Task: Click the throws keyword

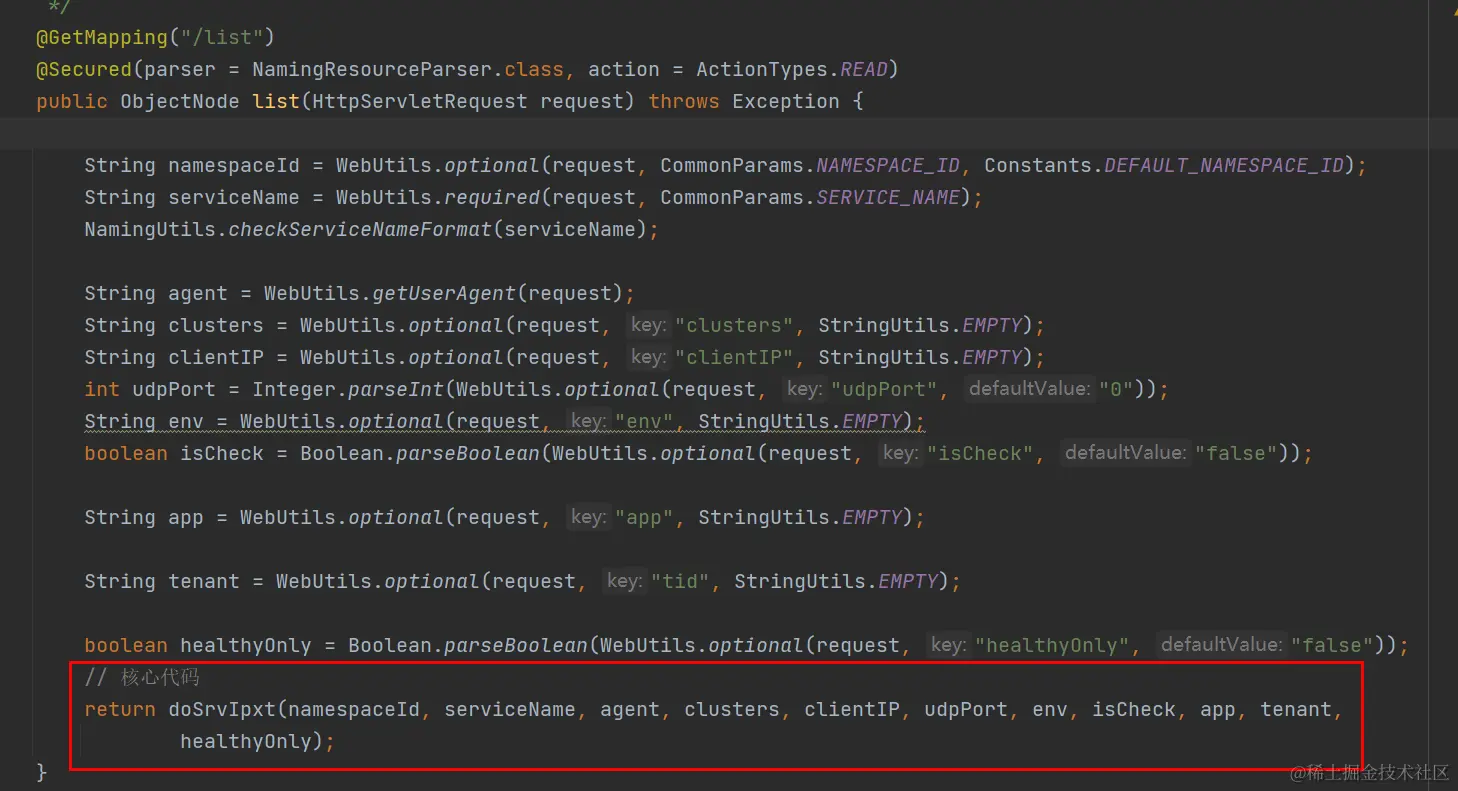Action: point(684,101)
